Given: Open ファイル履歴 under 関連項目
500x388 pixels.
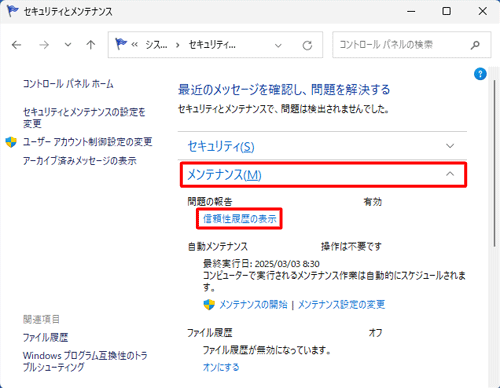Looking at the screenshot, I should click(x=45, y=337).
